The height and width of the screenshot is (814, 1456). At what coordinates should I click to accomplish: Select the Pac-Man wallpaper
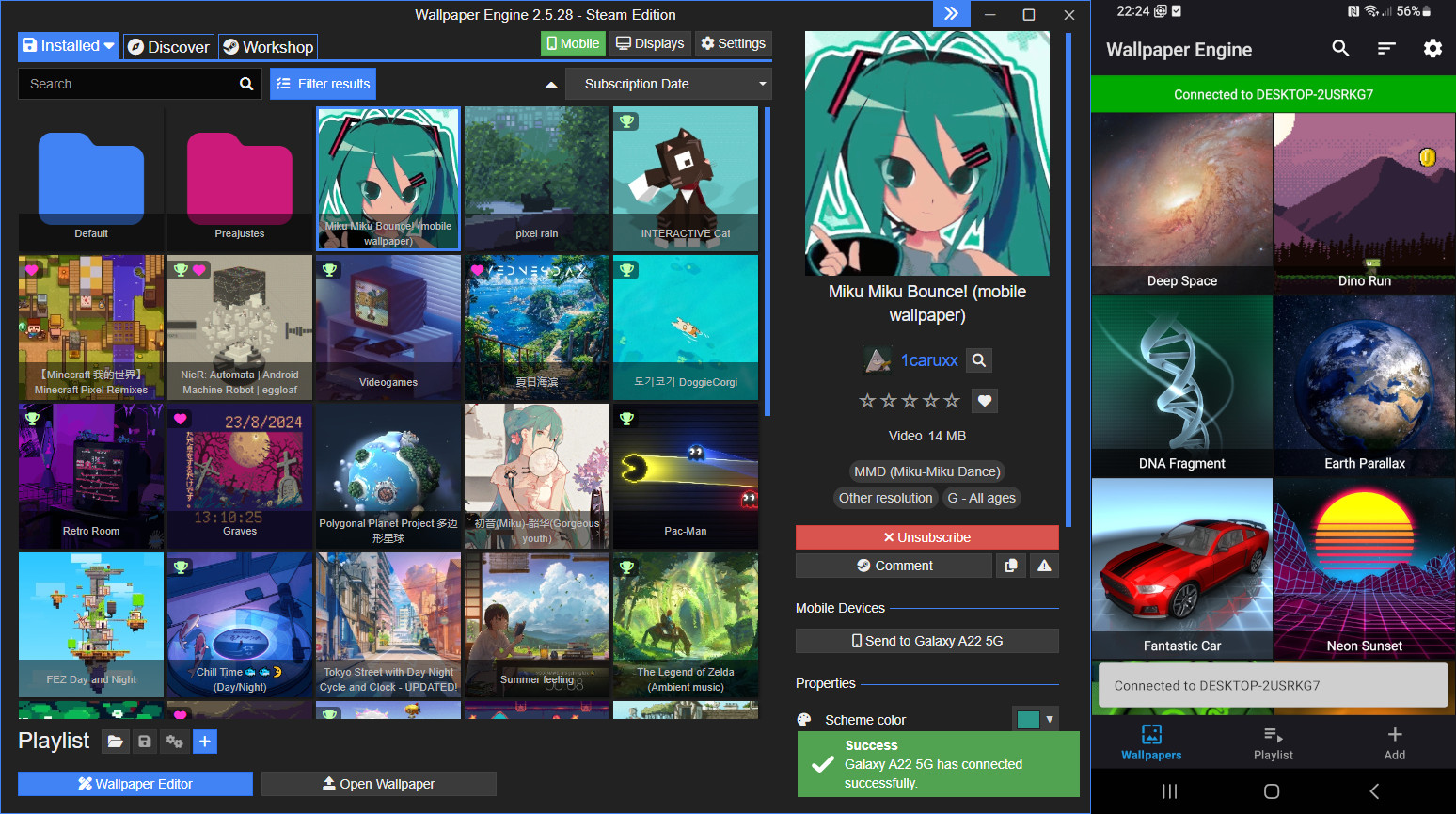(x=686, y=476)
